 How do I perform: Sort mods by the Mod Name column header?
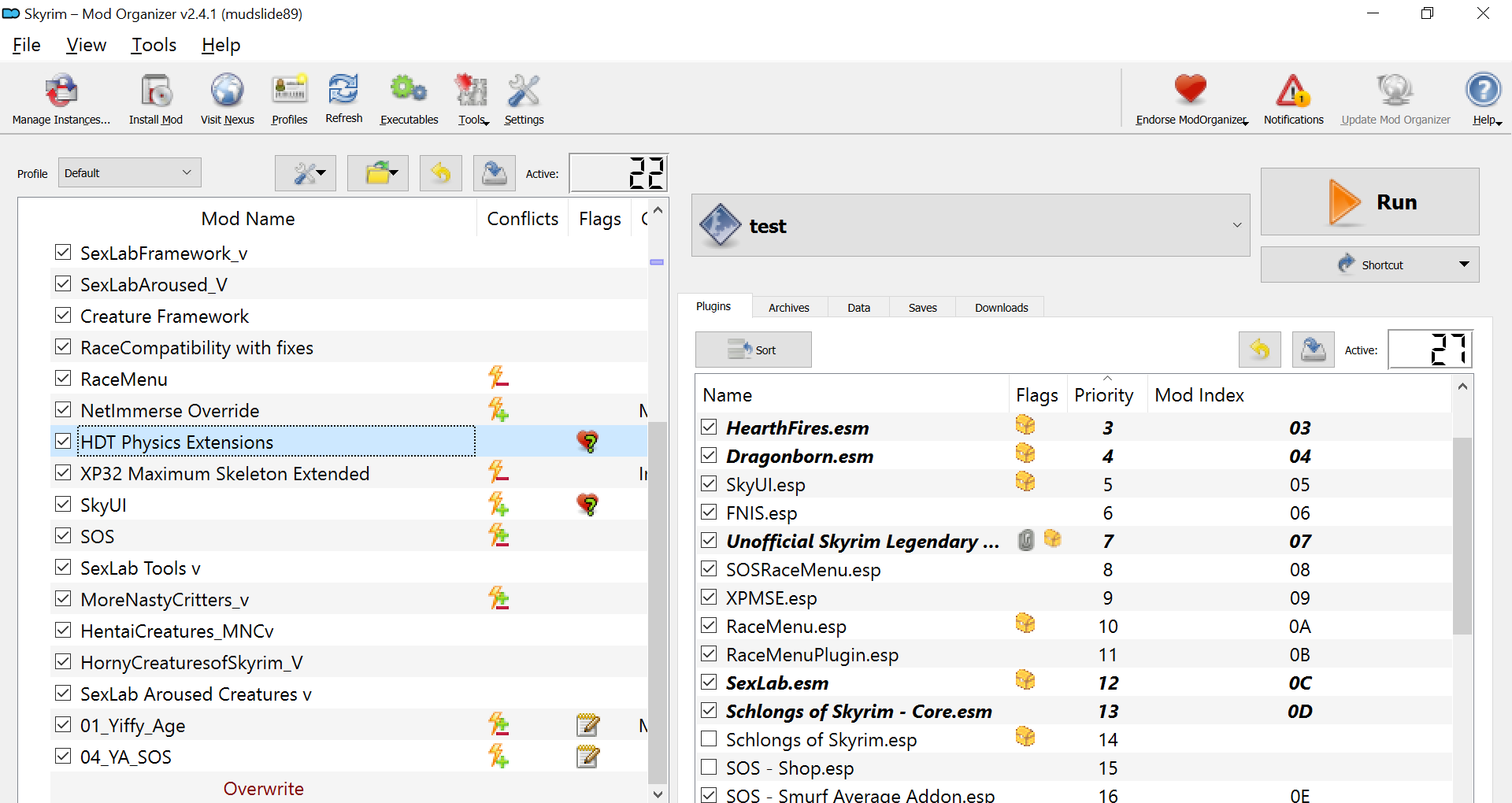[247, 218]
